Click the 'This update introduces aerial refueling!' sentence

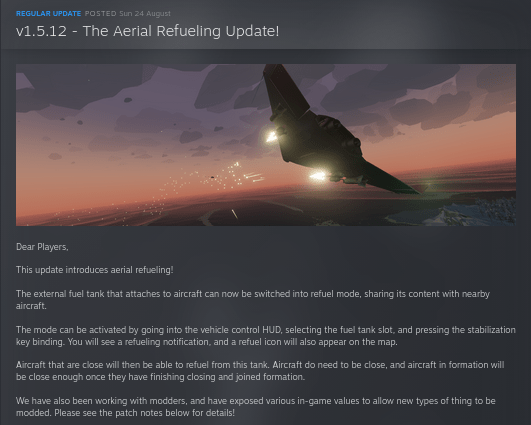(94, 270)
